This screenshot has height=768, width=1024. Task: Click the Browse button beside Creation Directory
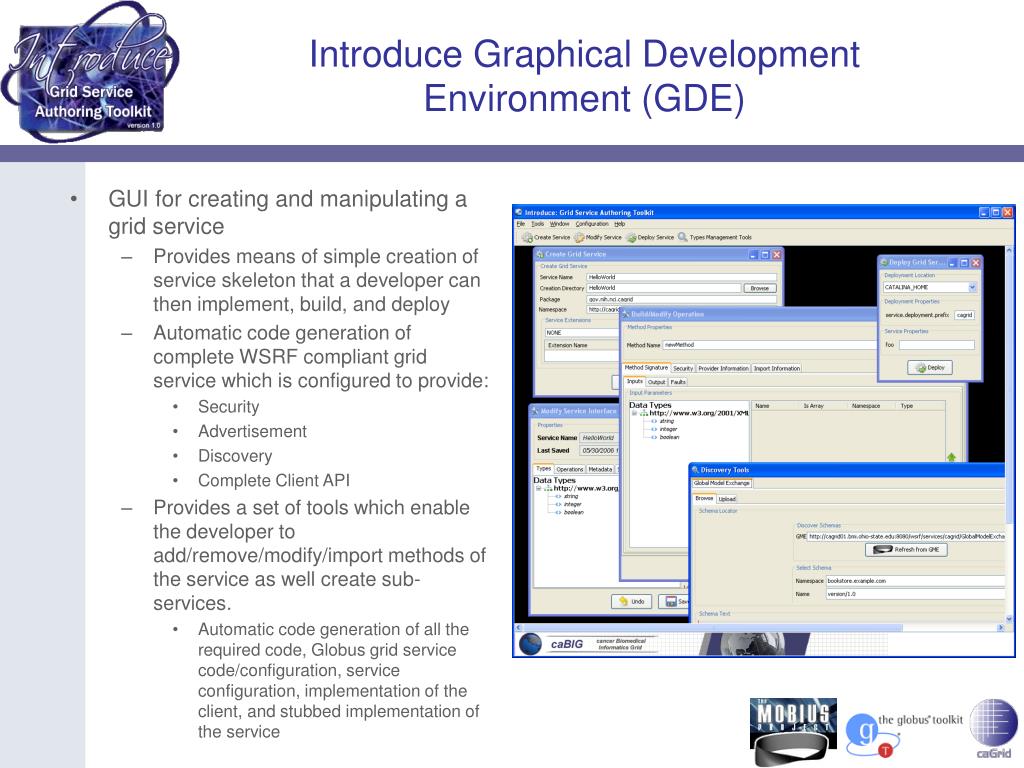pyautogui.click(x=760, y=288)
